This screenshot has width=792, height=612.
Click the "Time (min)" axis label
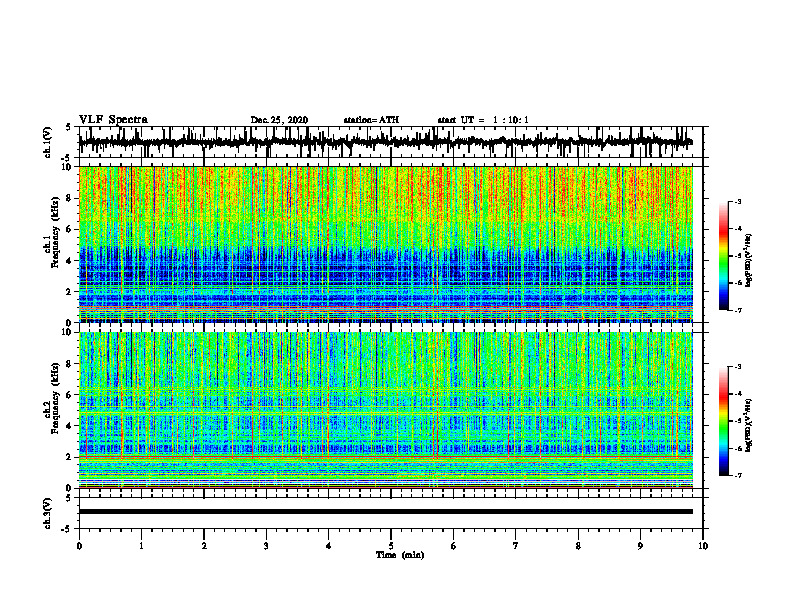[x=400, y=555]
